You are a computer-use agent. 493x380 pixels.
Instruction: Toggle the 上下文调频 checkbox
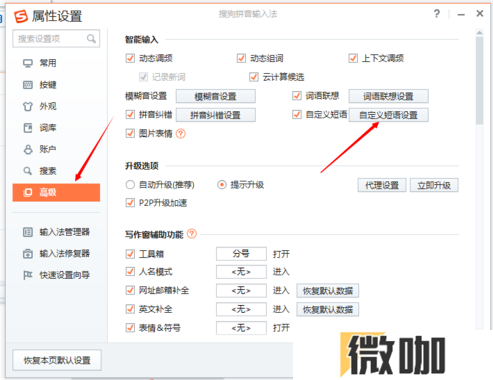pyautogui.click(x=353, y=58)
